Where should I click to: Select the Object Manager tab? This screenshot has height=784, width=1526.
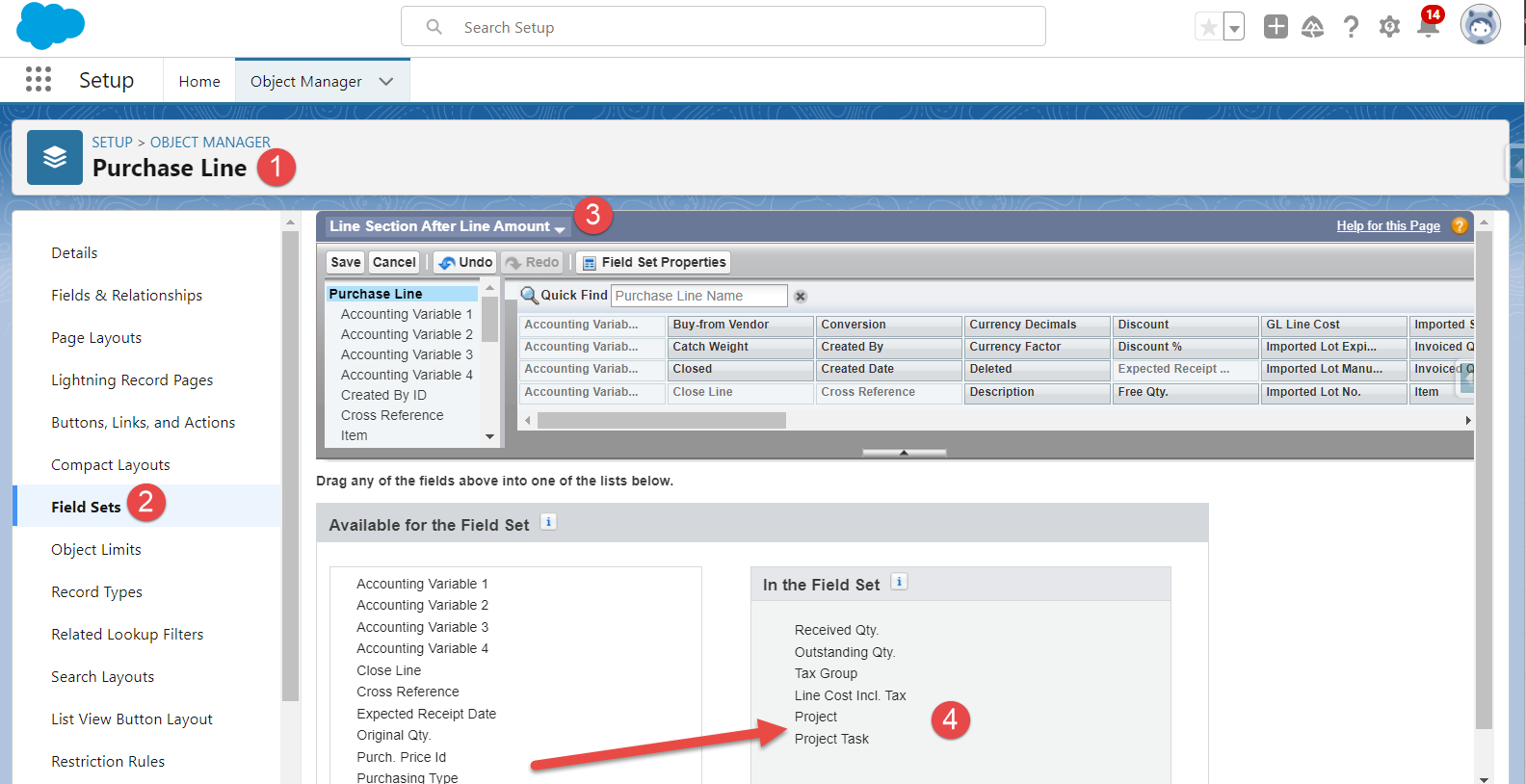pos(306,82)
